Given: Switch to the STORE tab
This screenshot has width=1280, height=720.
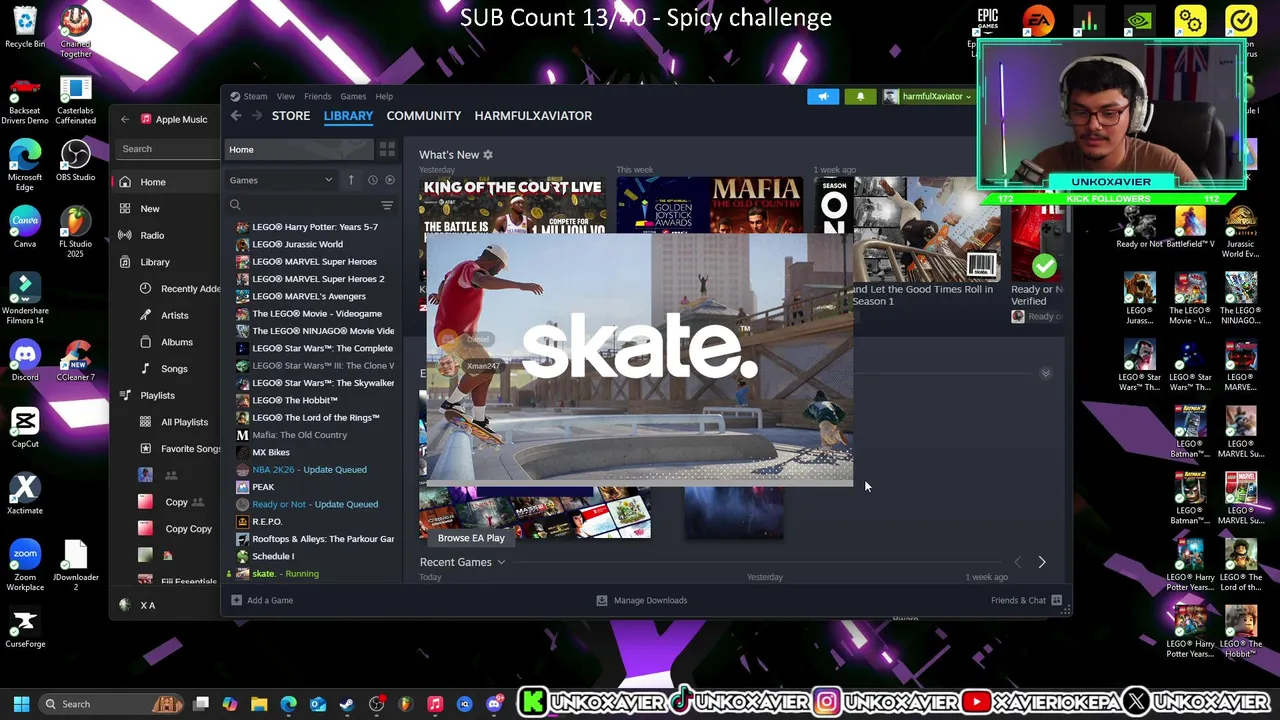Looking at the screenshot, I should click(x=291, y=116).
